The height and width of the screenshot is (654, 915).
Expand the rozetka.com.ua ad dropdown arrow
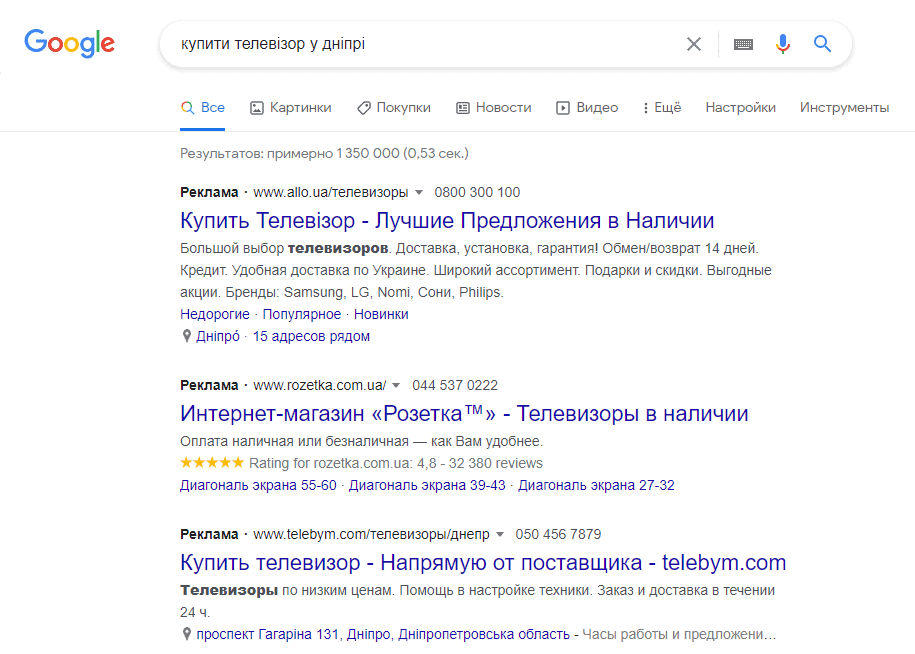click(x=396, y=386)
